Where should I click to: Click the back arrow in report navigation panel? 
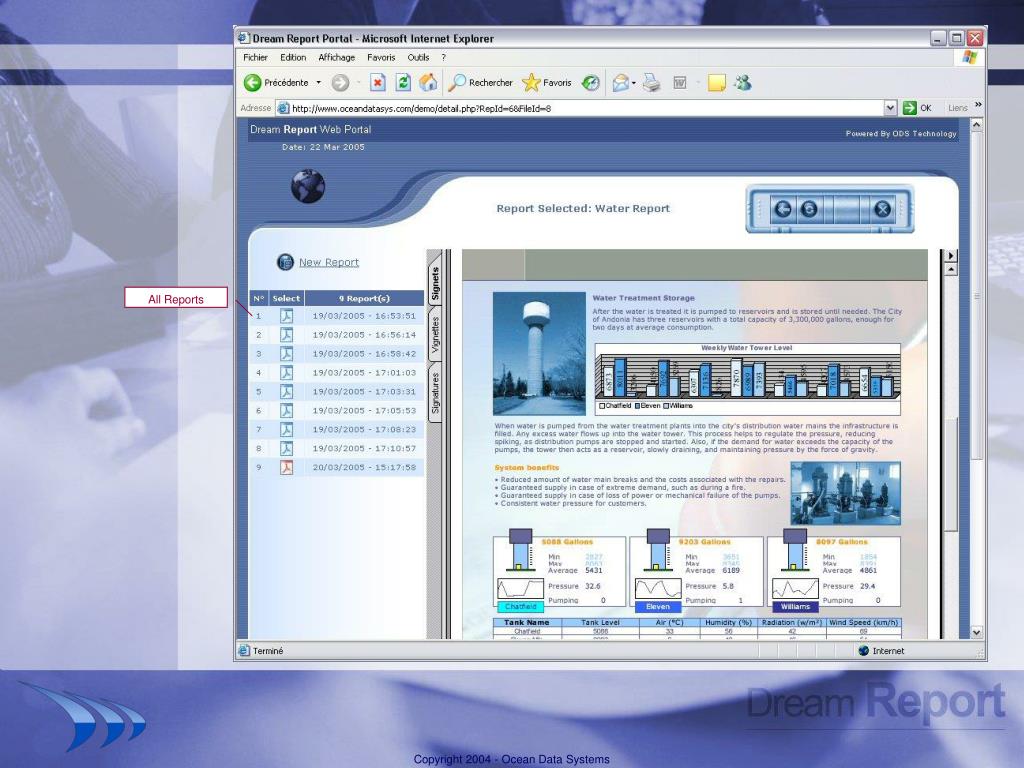point(782,209)
